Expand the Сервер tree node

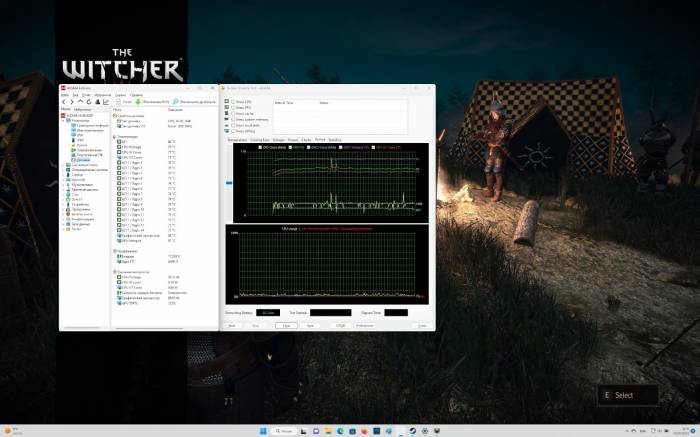63,175
